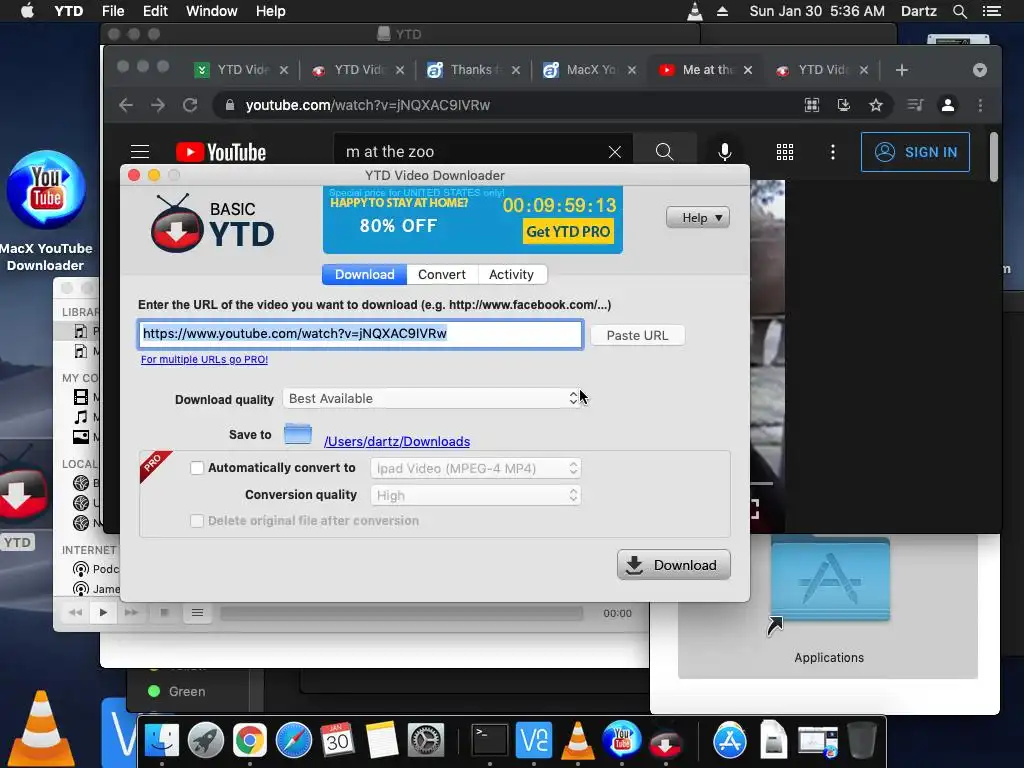The image size is (1024, 768).
Task: Open the YouTube apps grid icon
Action: pos(784,152)
